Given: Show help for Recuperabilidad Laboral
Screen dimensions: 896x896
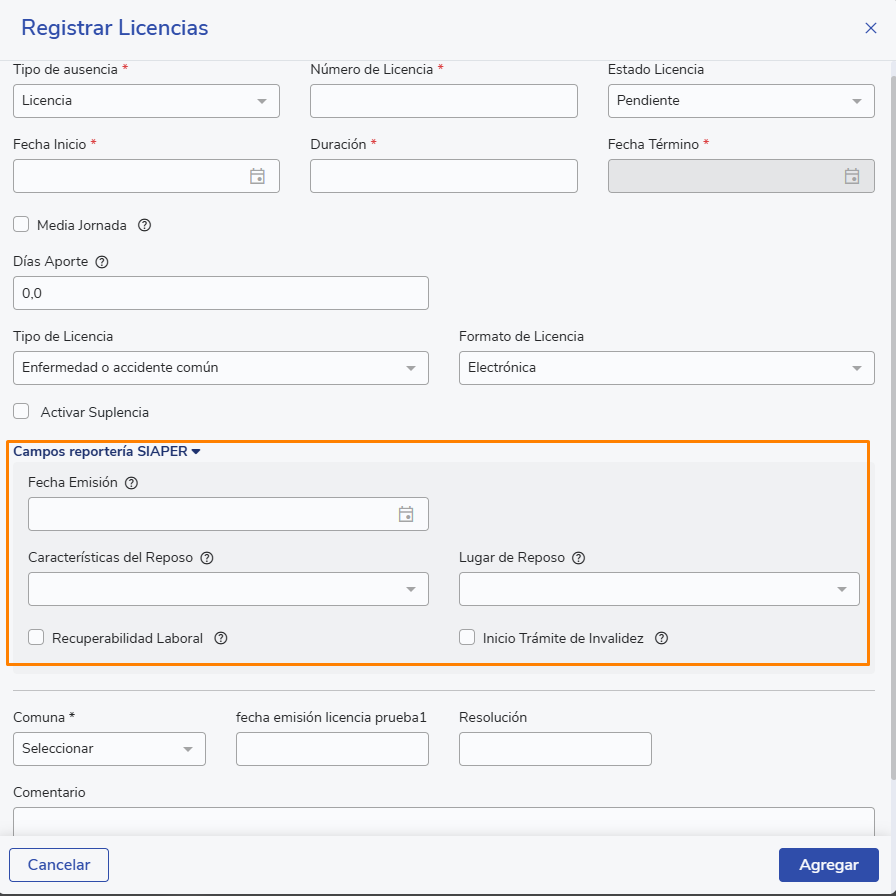Looking at the screenshot, I should click(221, 638).
